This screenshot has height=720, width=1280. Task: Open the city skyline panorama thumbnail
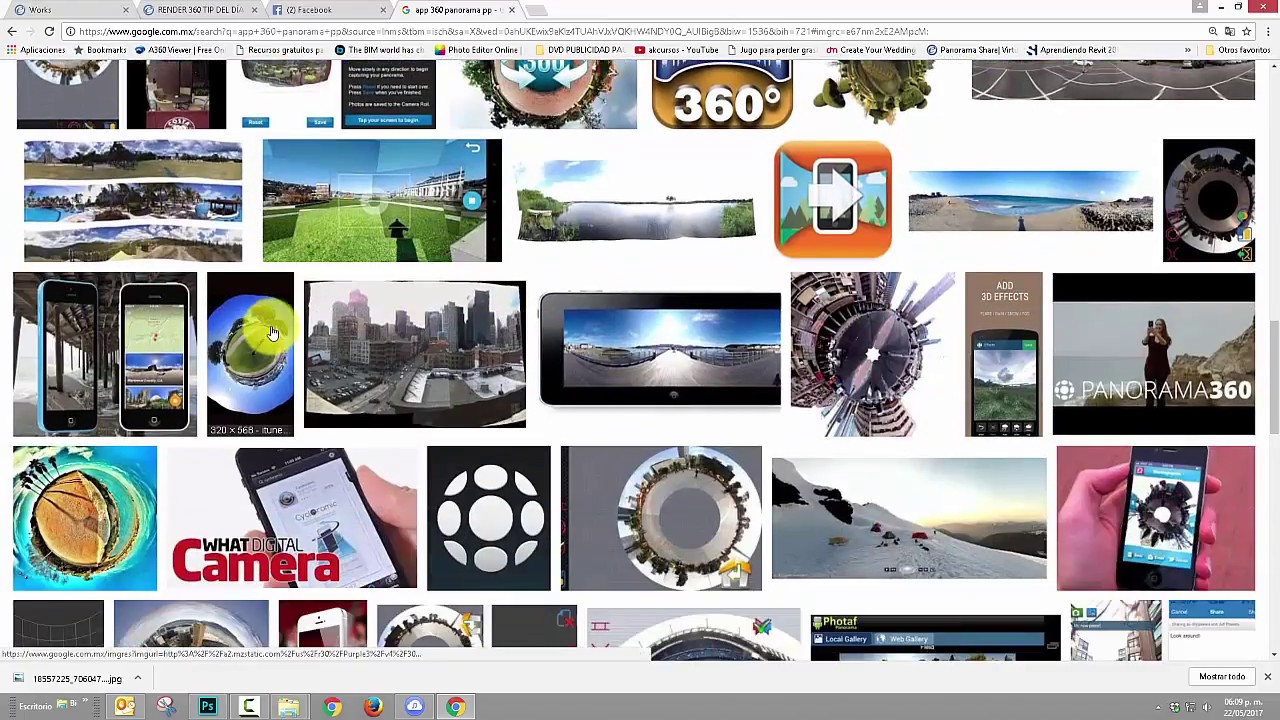click(x=414, y=354)
